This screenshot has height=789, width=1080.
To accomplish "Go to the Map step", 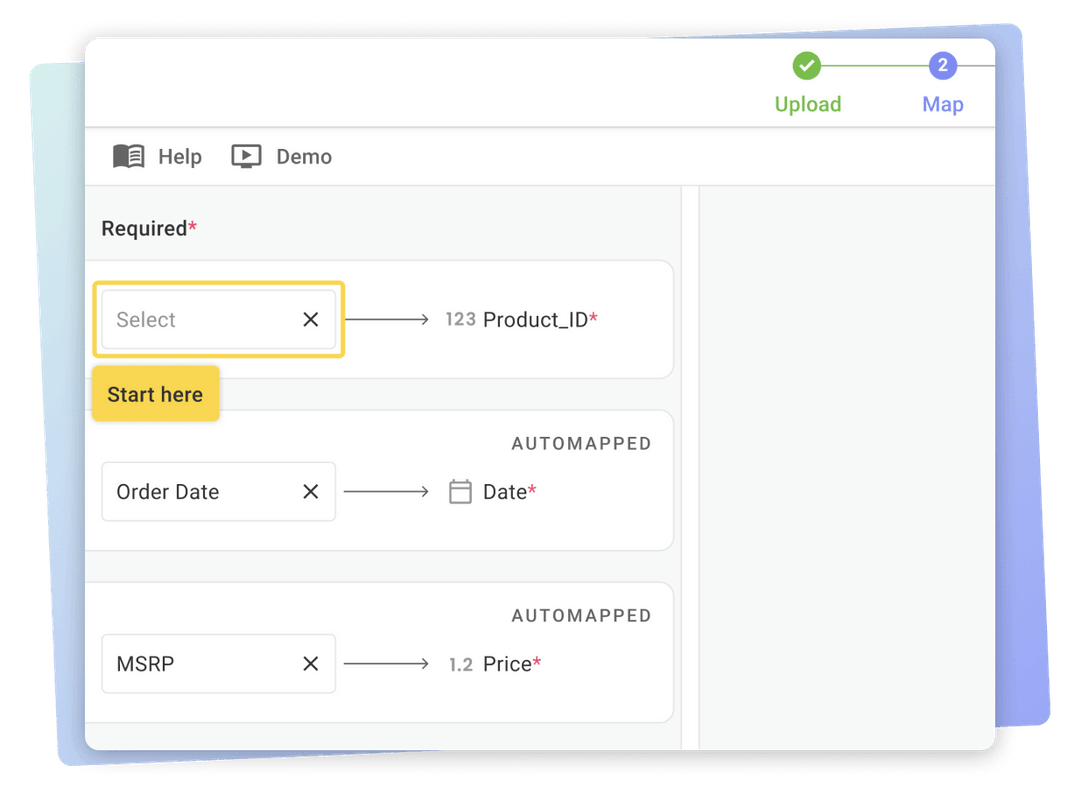I will pos(941,104).
